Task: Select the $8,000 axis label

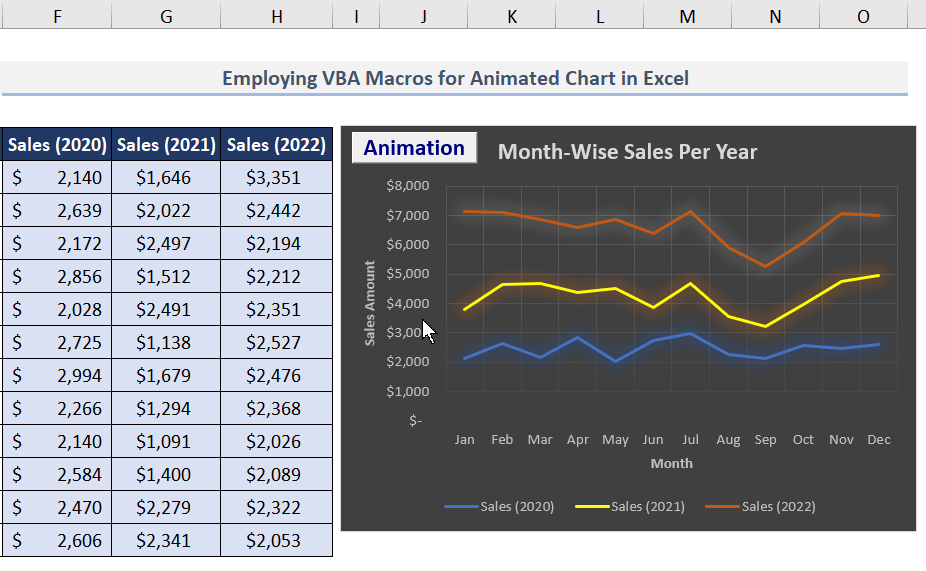Action: click(x=407, y=185)
